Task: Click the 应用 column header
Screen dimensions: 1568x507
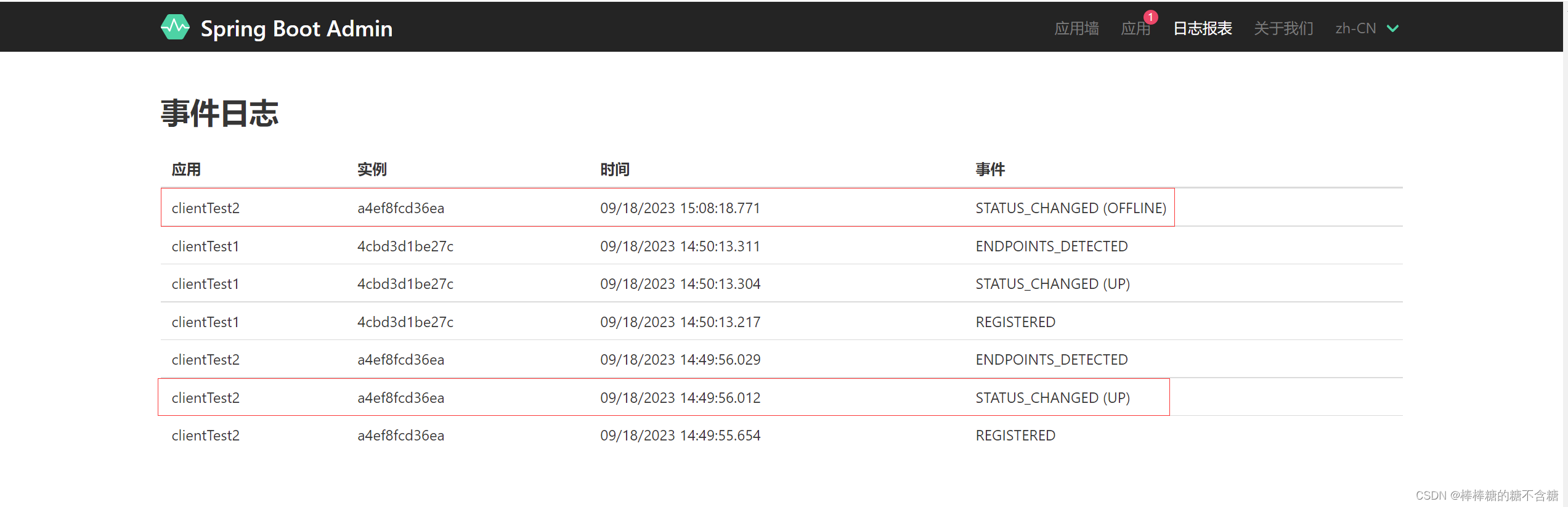Action: [x=186, y=169]
